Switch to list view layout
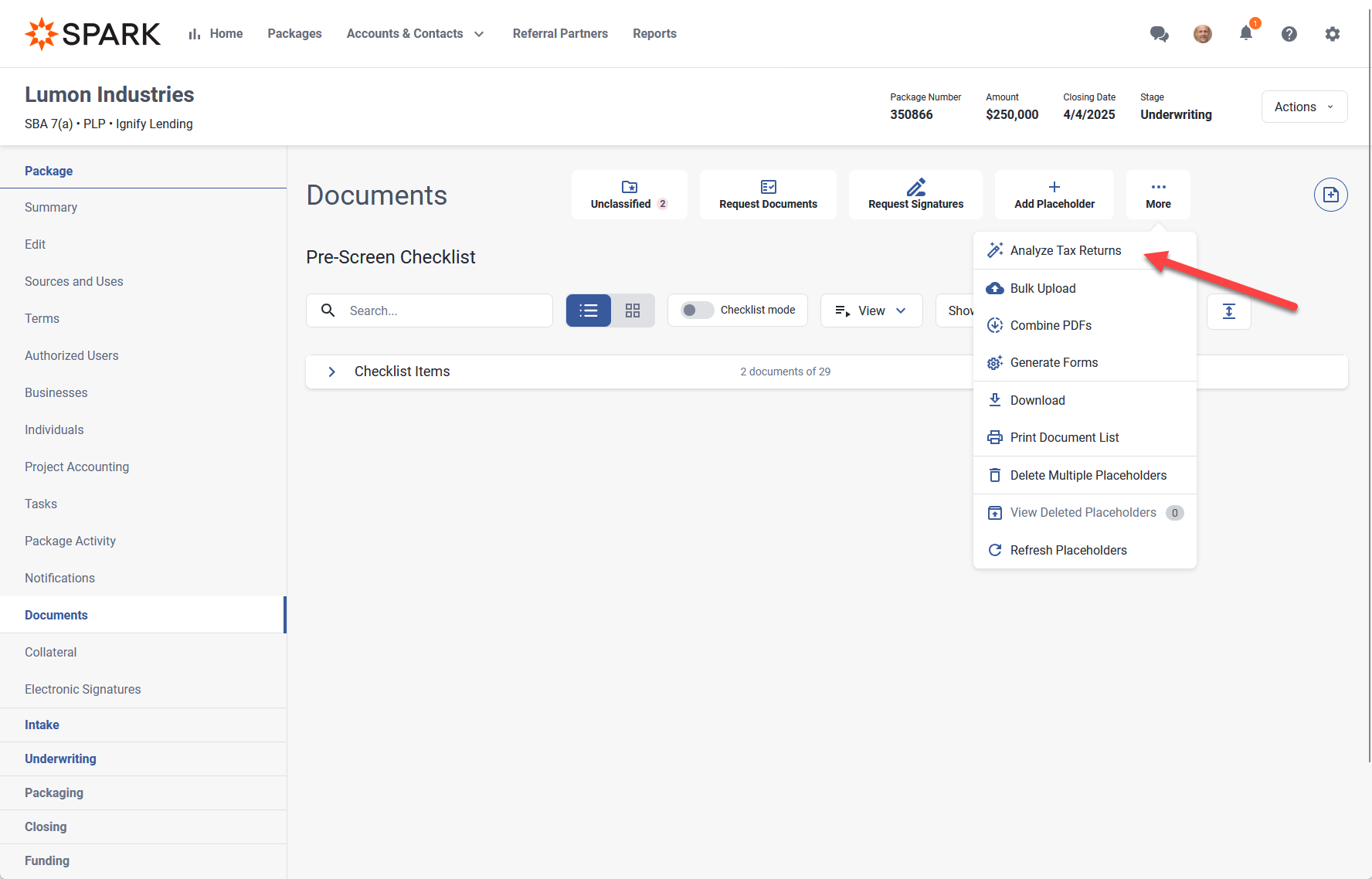This screenshot has height=879, width=1372. tap(589, 311)
